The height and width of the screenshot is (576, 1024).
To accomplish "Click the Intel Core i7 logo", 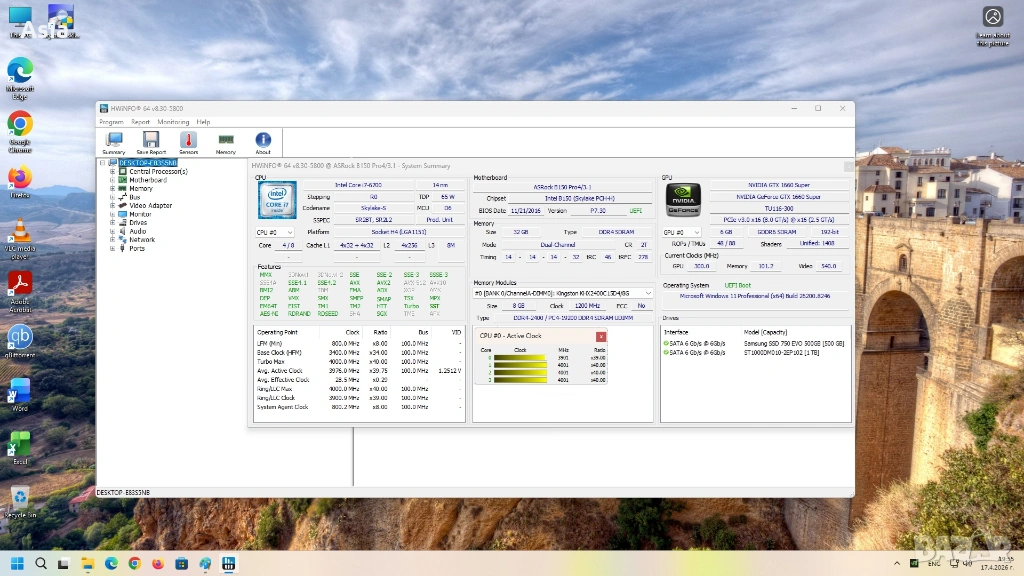I will [x=277, y=200].
